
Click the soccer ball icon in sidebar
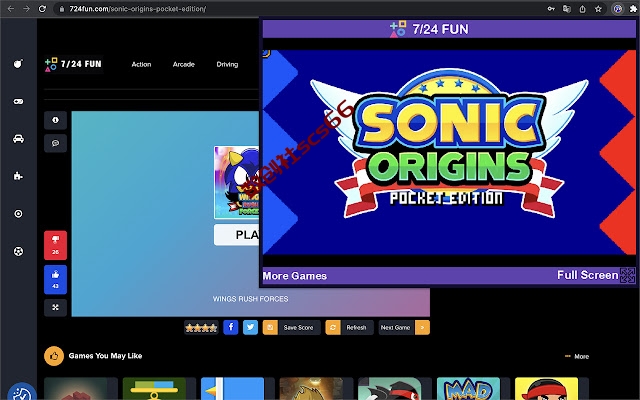pos(18,251)
